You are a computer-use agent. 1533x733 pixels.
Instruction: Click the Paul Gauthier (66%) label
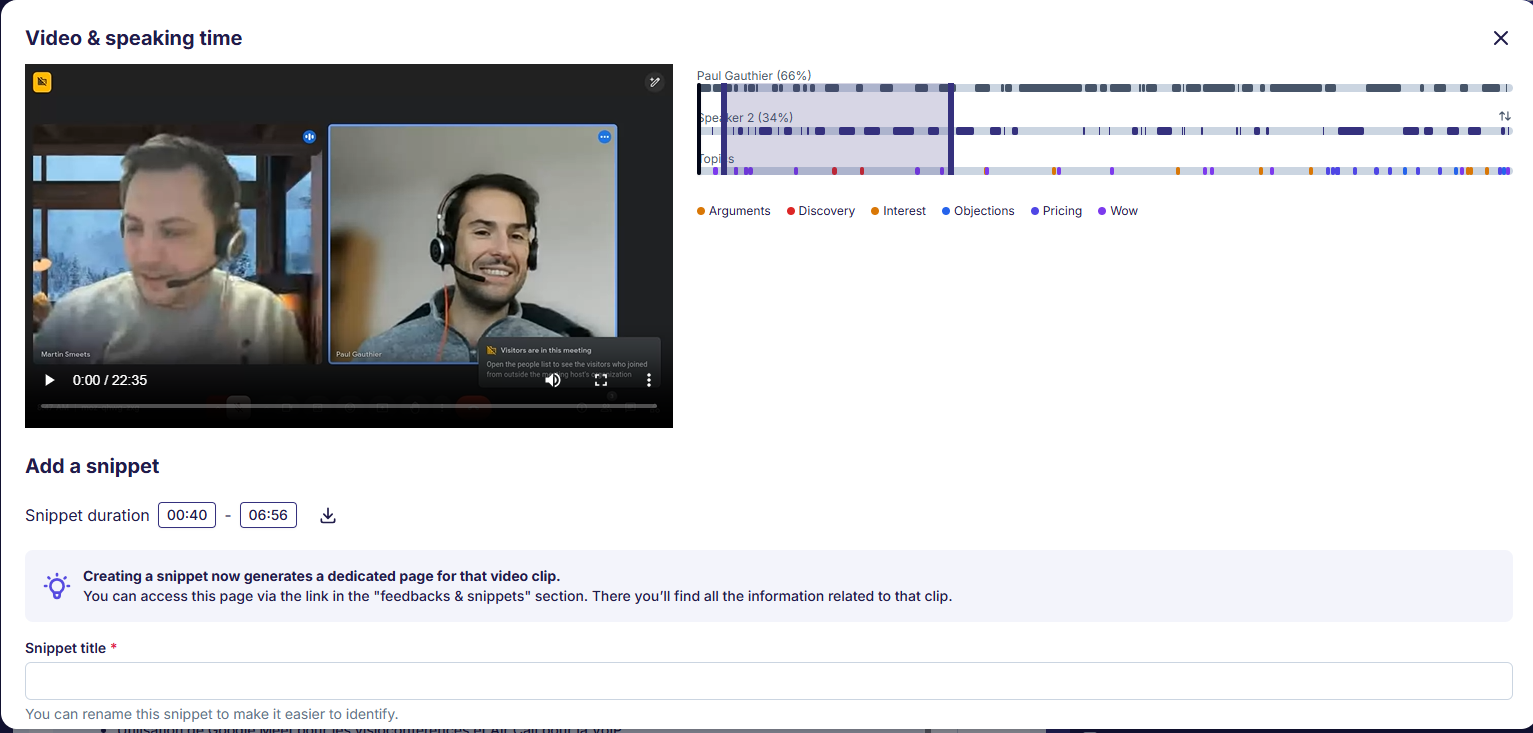pos(754,76)
